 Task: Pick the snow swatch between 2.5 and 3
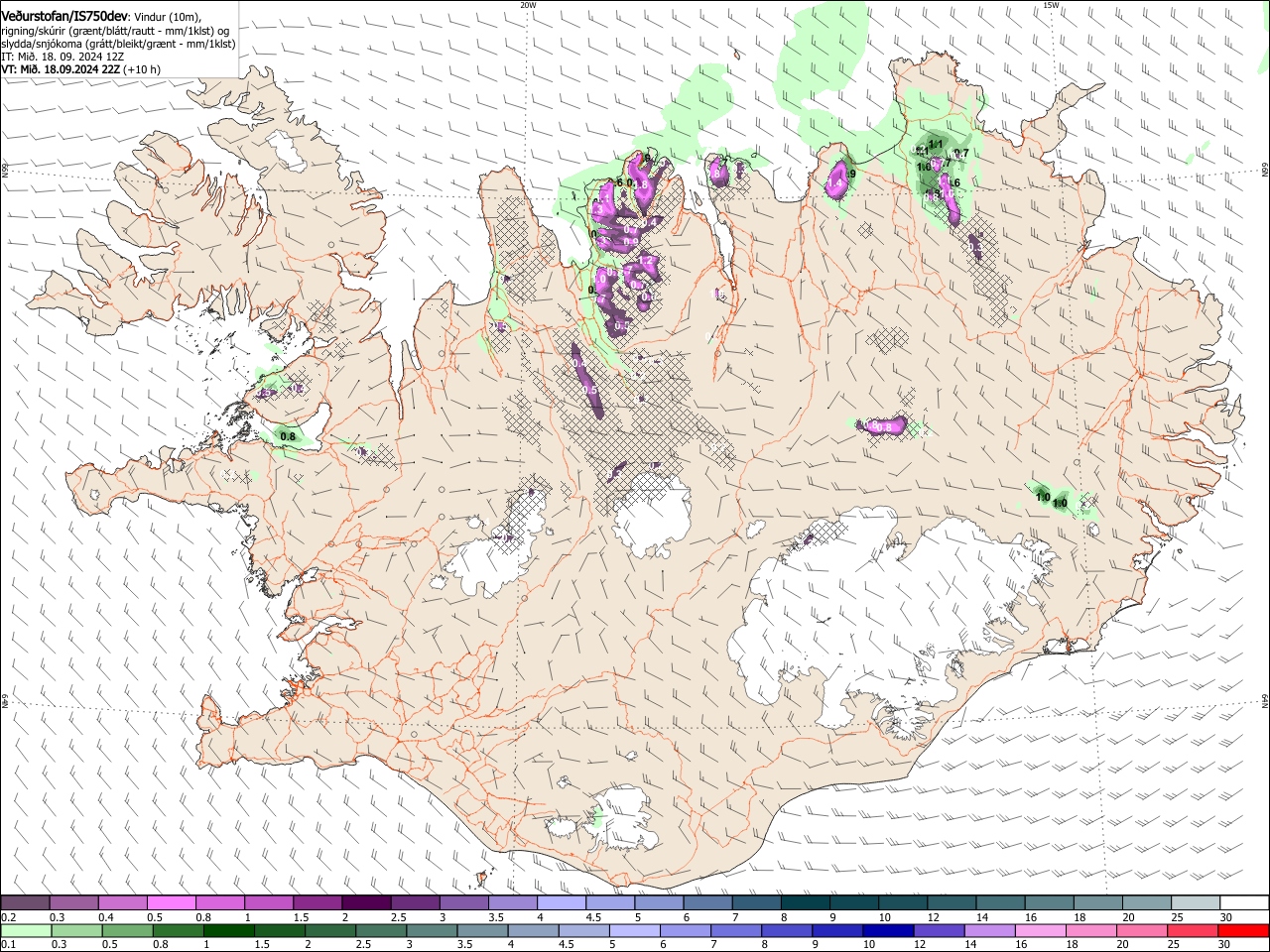tap(415, 903)
